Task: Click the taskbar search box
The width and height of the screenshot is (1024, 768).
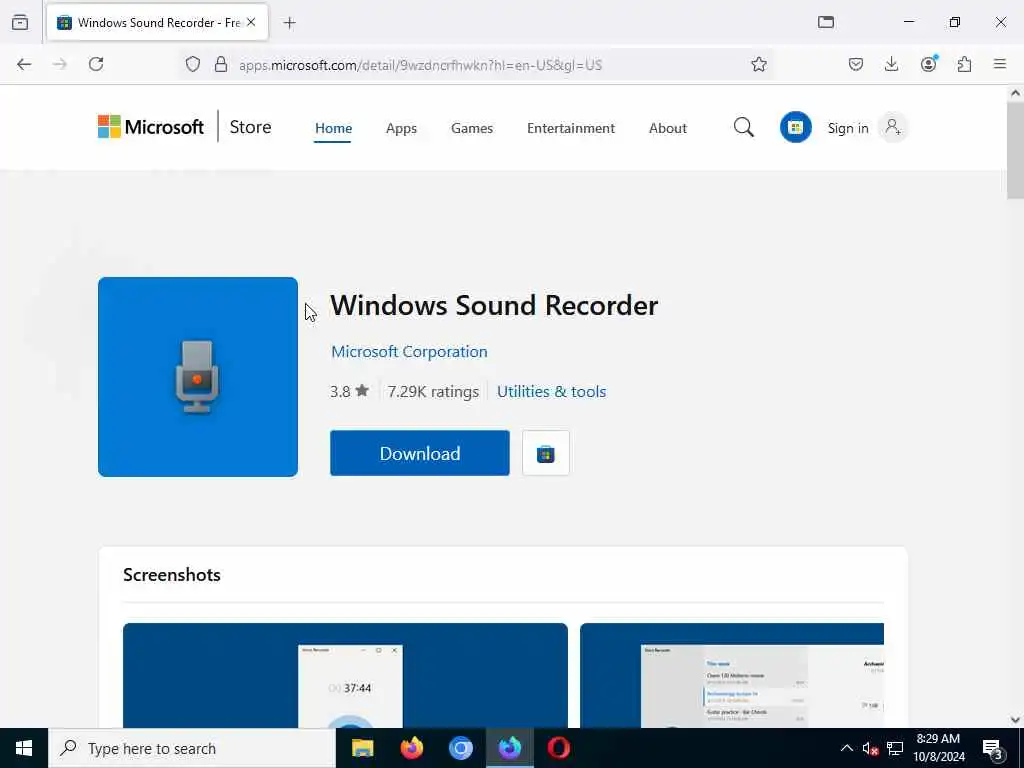Action: (192, 748)
